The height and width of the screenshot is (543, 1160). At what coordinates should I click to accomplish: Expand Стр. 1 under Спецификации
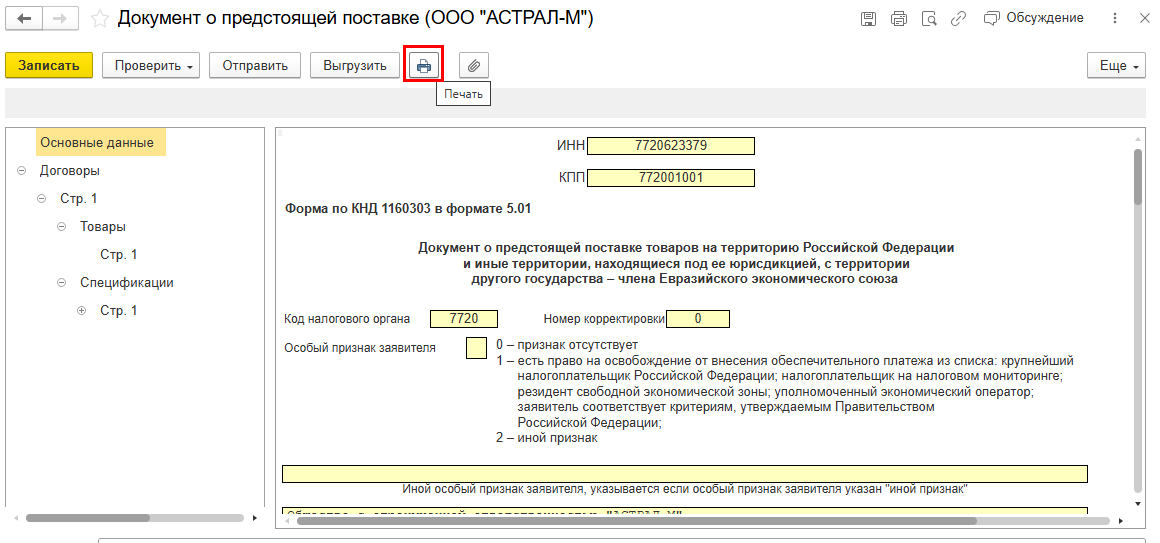point(82,311)
